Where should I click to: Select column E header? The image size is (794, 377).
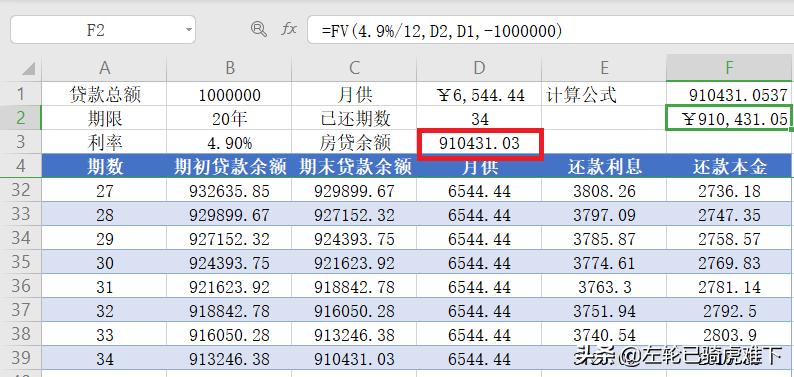pyautogui.click(x=604, y=68)
